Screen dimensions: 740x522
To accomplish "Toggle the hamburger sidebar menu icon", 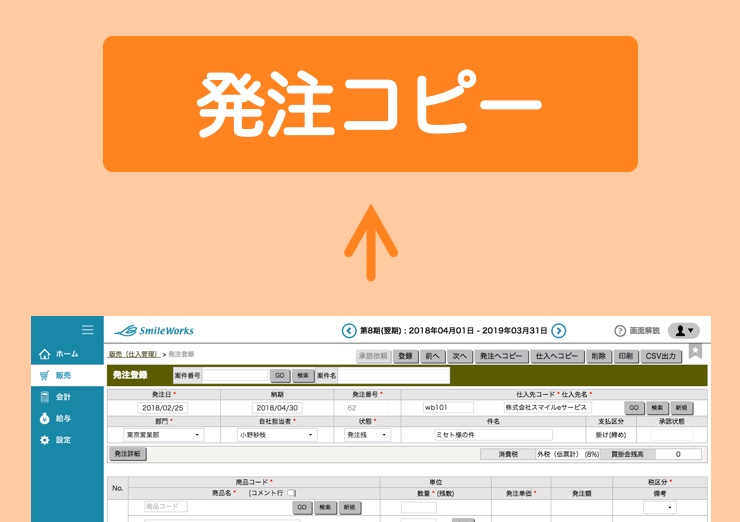I will (87, 329).
